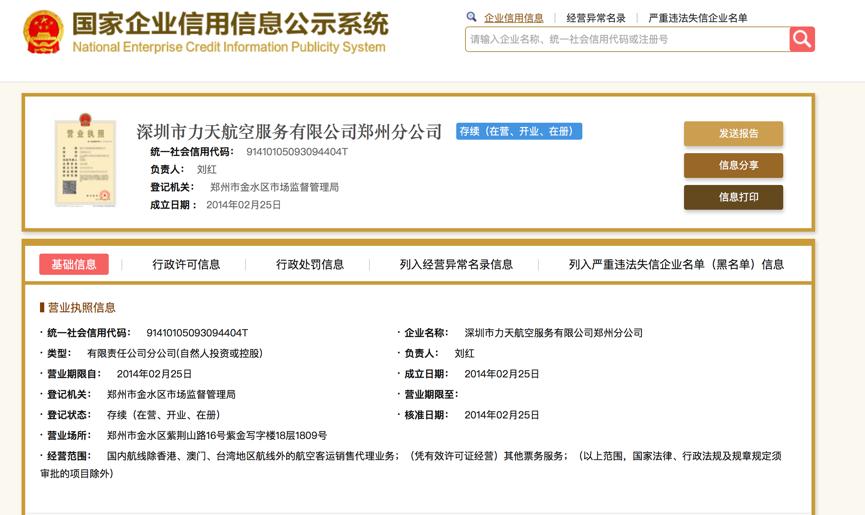Click the 信息分享 button
Viewport: 865px width, 515px height.
(x=733, y=165)
